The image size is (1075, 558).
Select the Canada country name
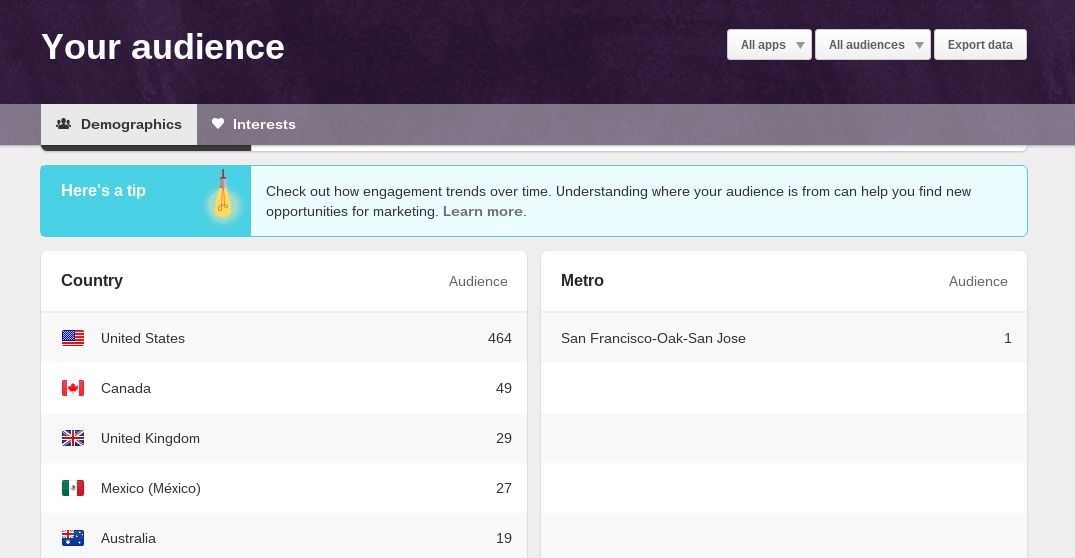coord(125,388)
